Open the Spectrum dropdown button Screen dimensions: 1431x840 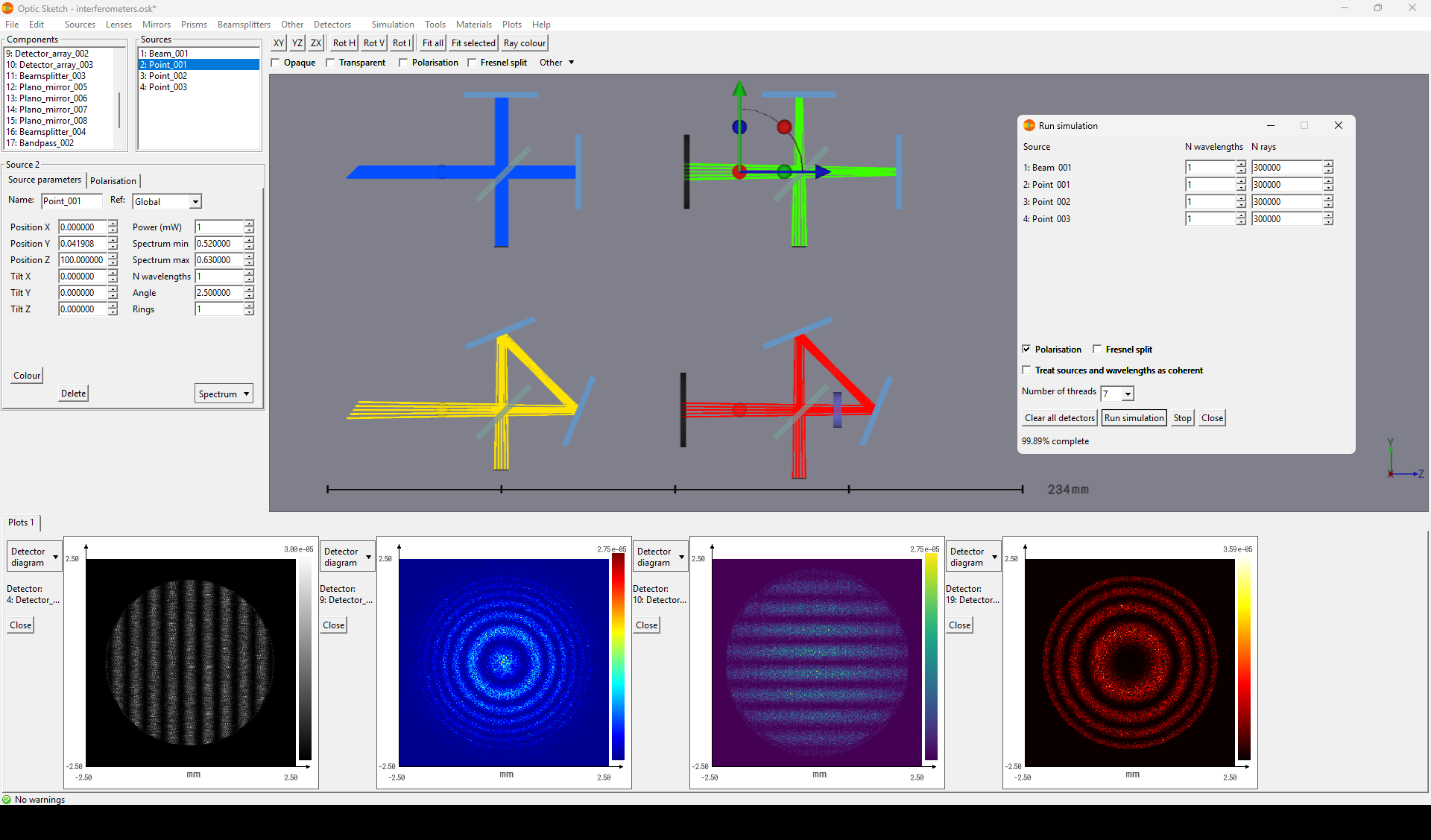click(224, 394)
